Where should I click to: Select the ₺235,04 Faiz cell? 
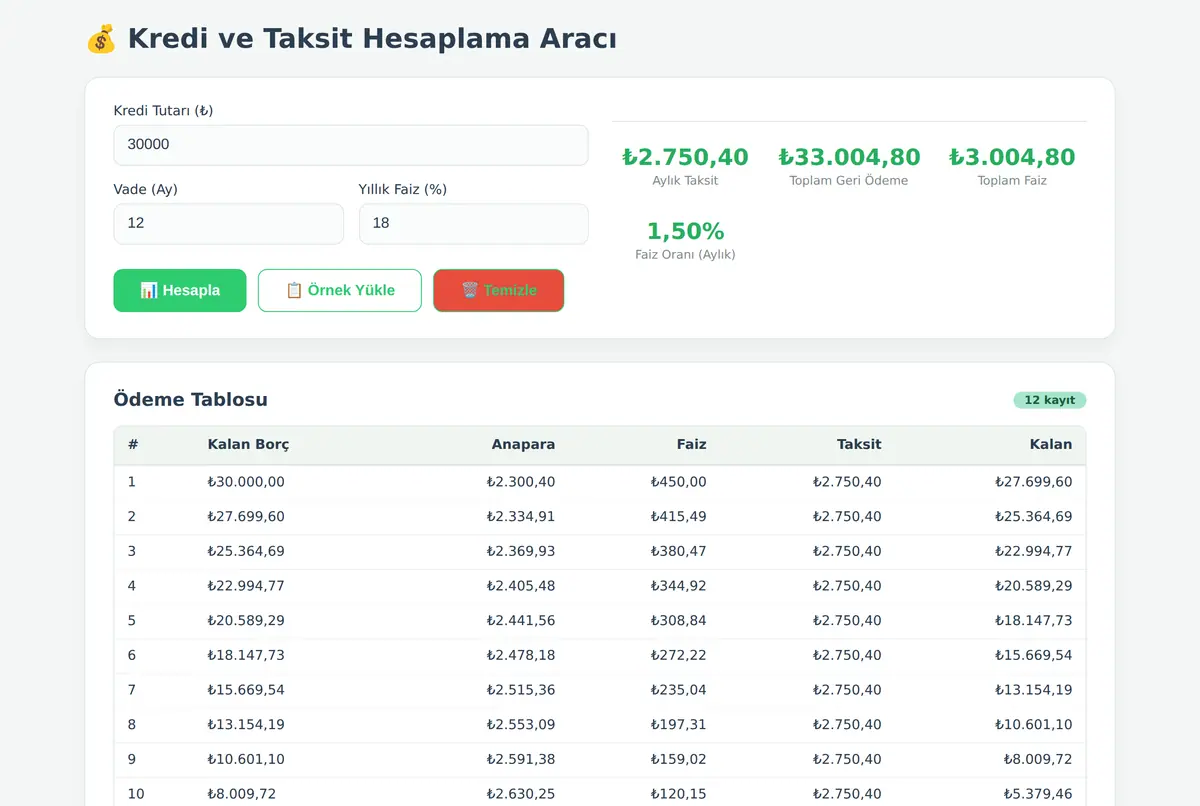coord(678,690)
